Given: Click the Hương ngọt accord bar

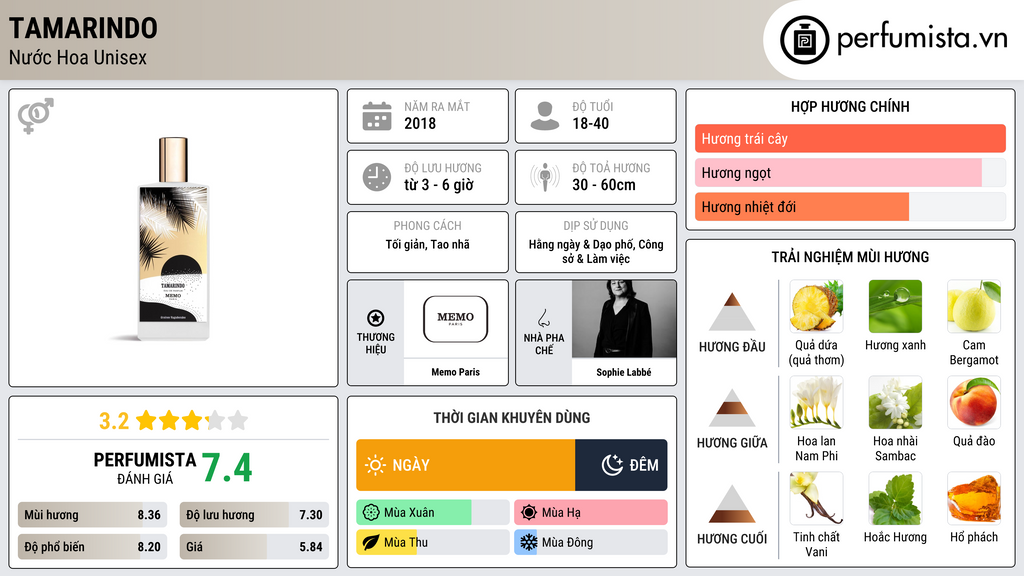Looking at the screenshot, I should pos(850,172).
